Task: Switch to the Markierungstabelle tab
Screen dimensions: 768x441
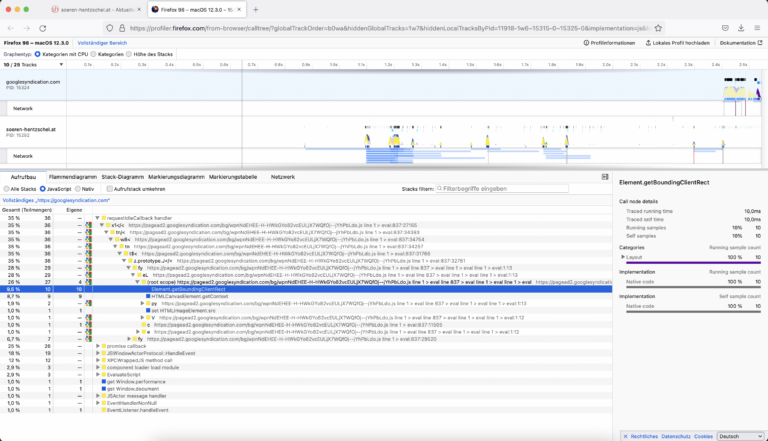Action: pos(233,177)
